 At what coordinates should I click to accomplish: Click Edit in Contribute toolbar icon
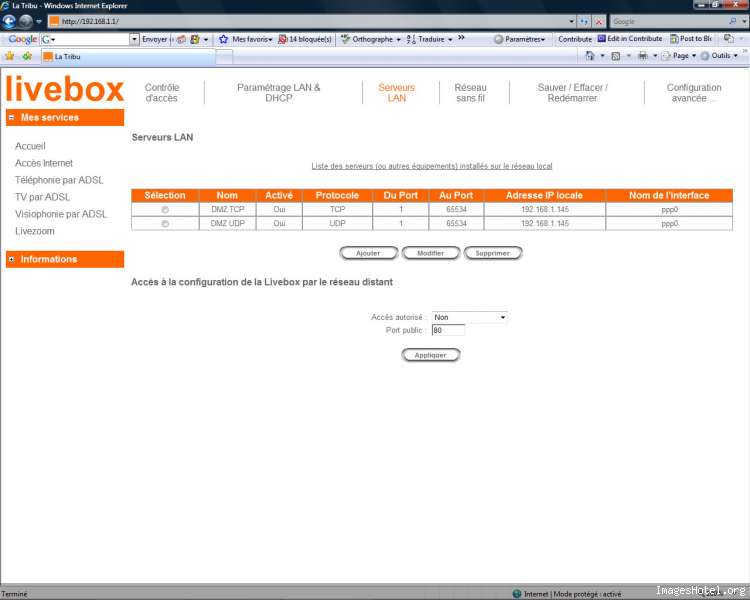tap(630, 39)
